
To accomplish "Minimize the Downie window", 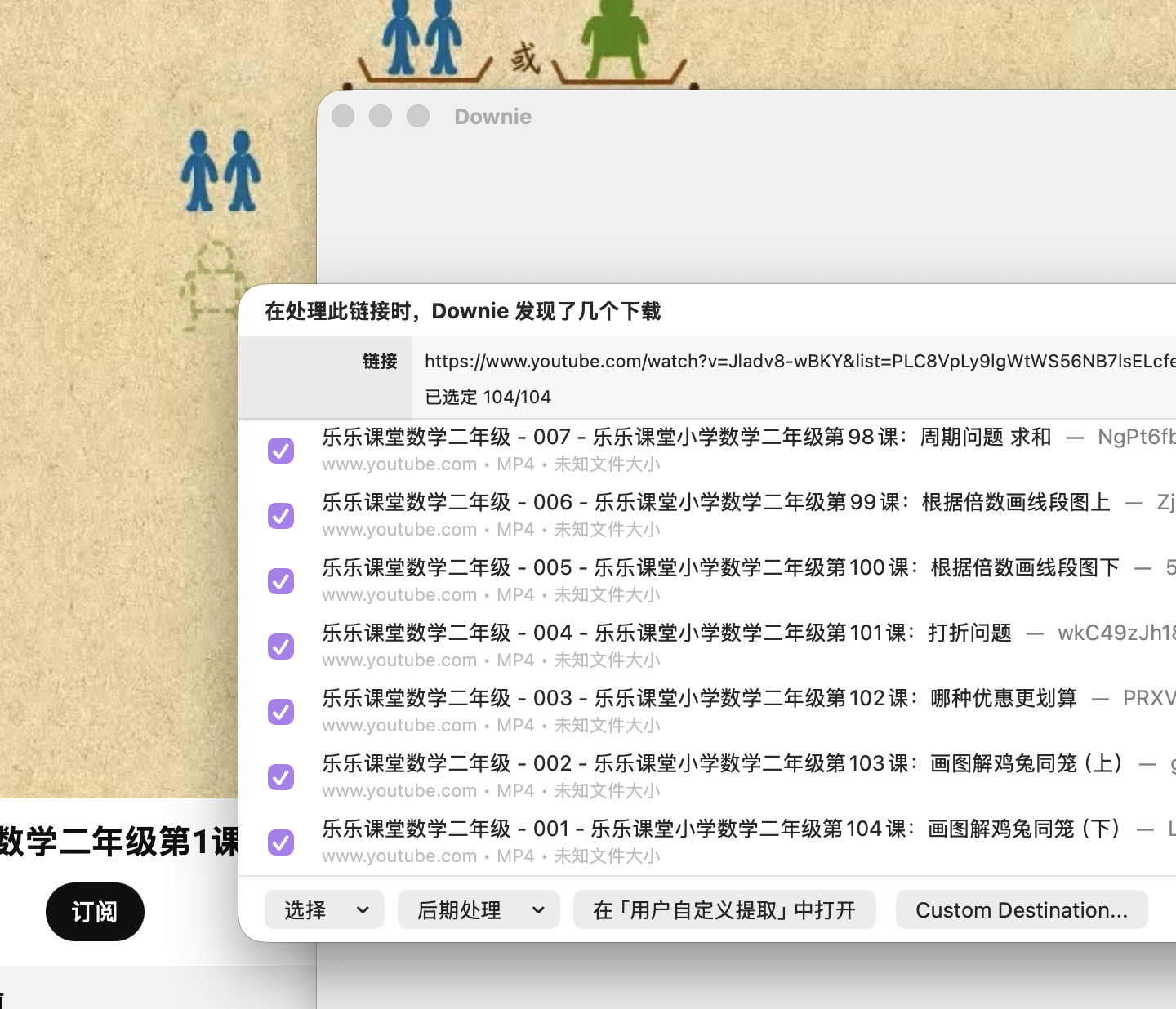I will 381,116.
